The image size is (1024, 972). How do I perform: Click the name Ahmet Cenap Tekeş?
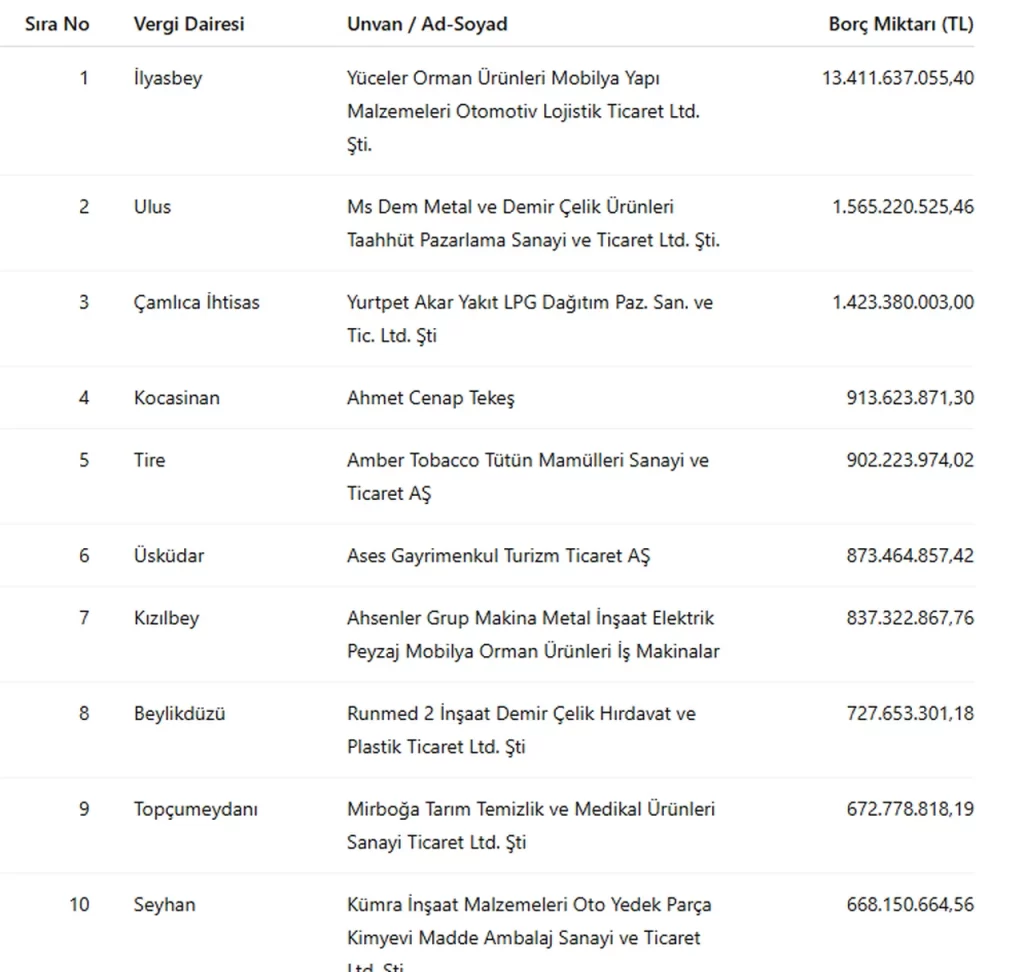tap(431, 398)
